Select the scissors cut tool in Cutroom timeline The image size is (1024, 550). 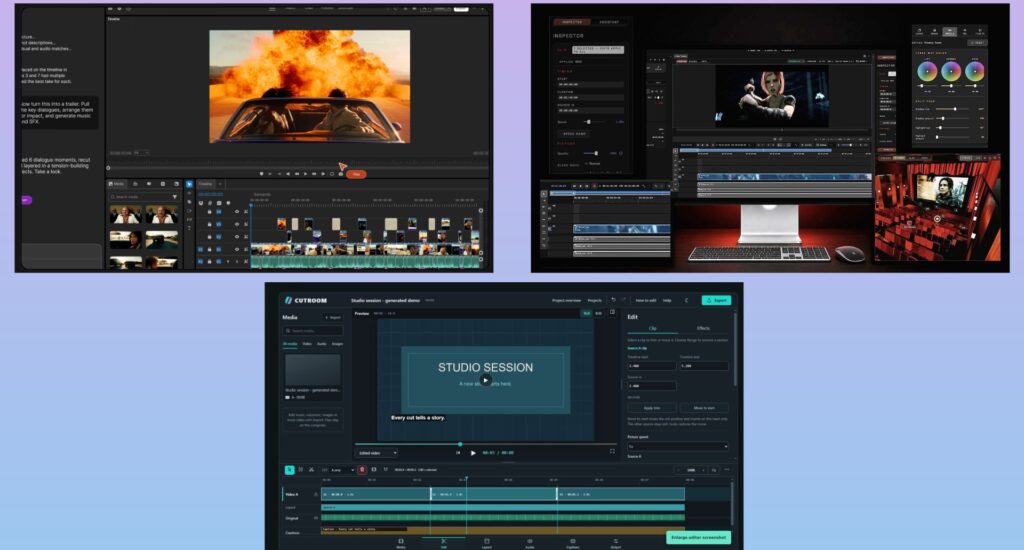pos(312,470)
